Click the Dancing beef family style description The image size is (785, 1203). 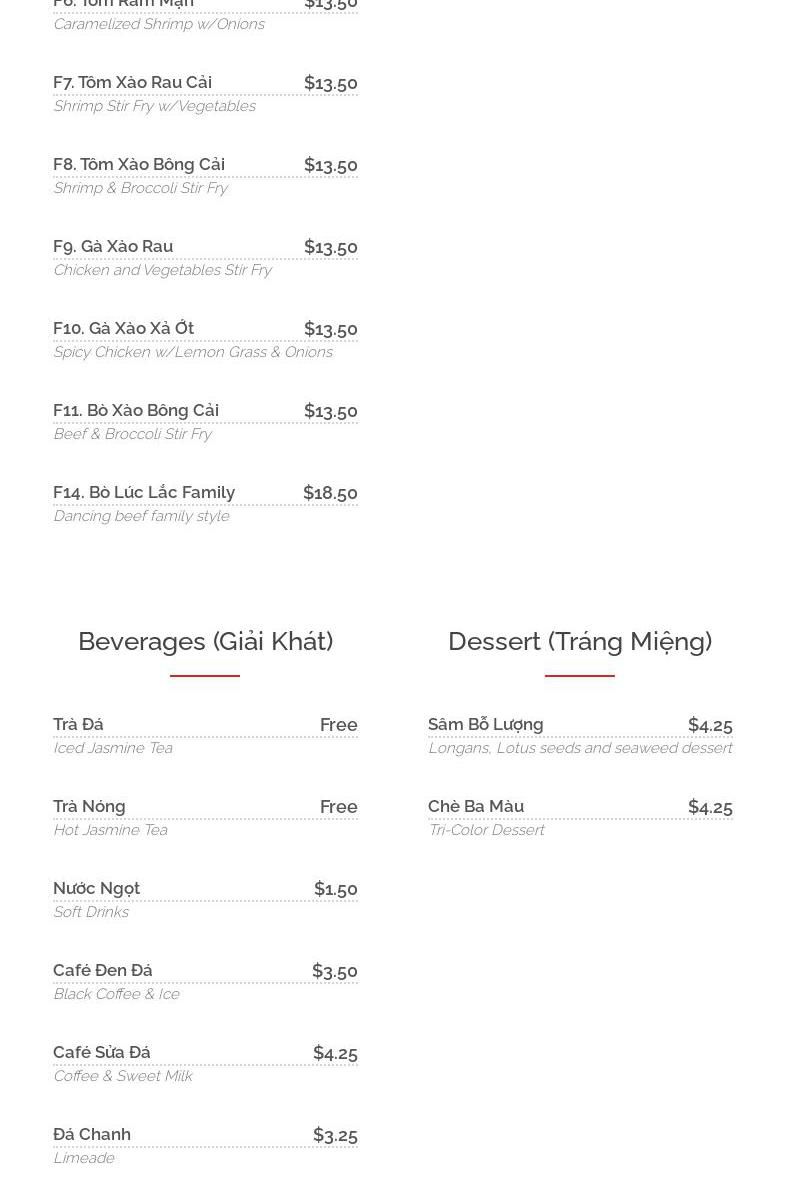tap(141, 516)
